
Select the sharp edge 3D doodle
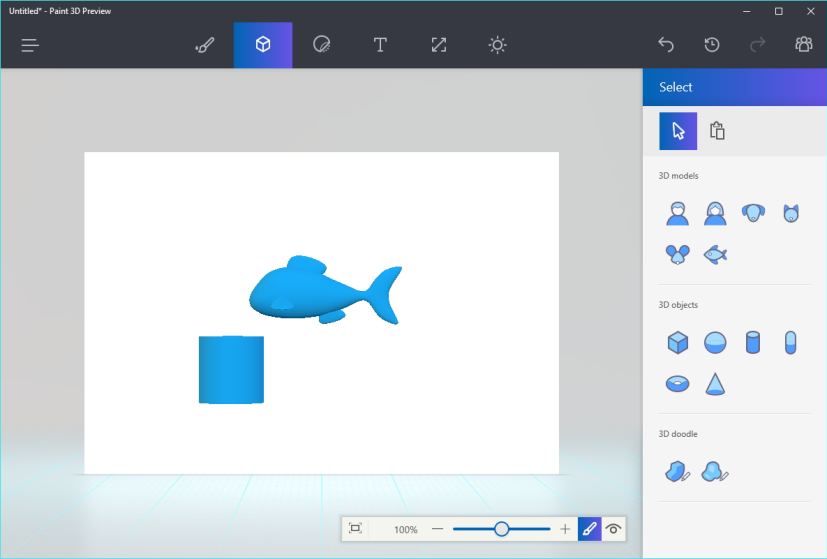(677, 471)
